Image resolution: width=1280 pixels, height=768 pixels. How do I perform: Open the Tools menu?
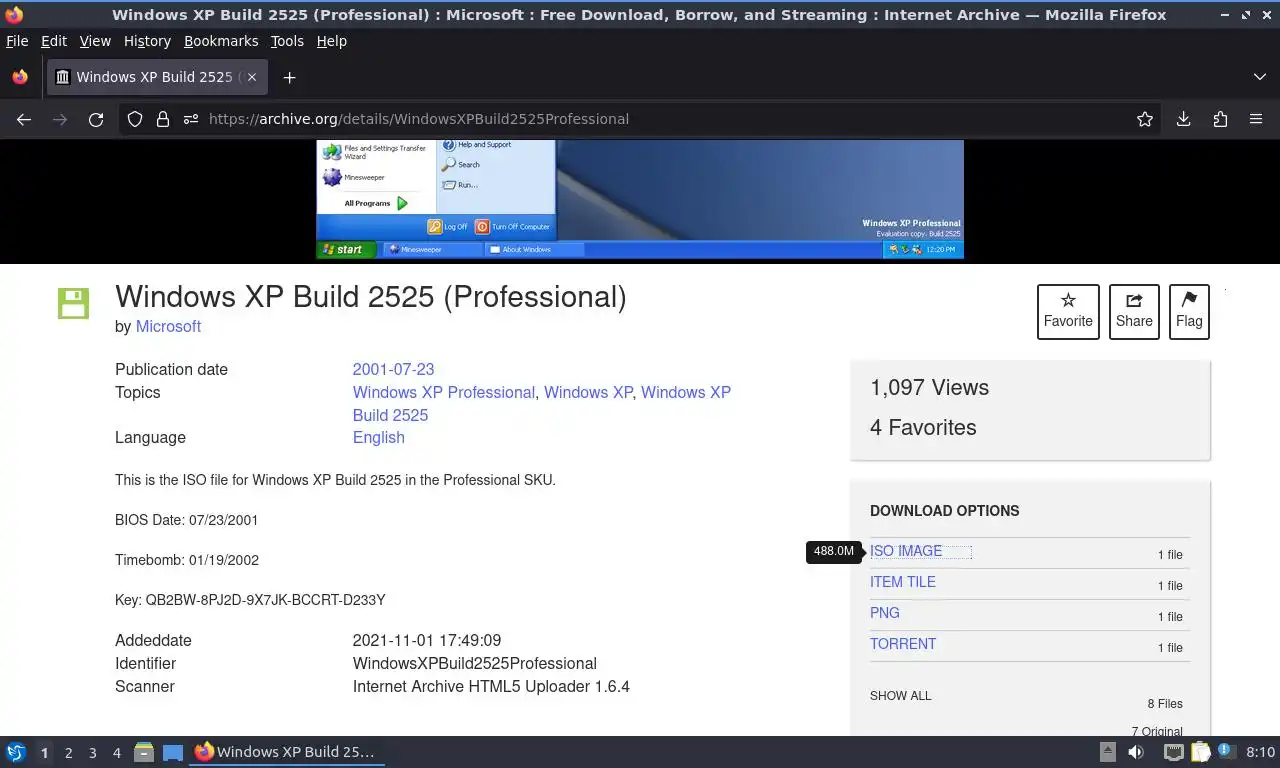coord(287,41)
